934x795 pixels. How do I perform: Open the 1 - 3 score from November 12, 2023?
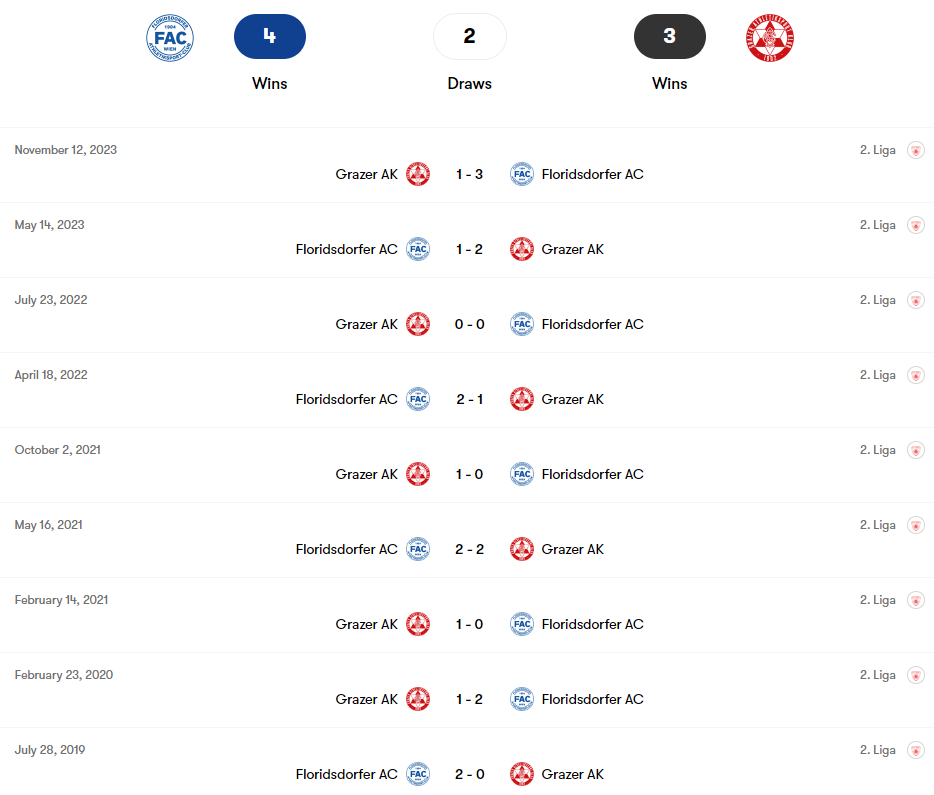pos(469,174)
